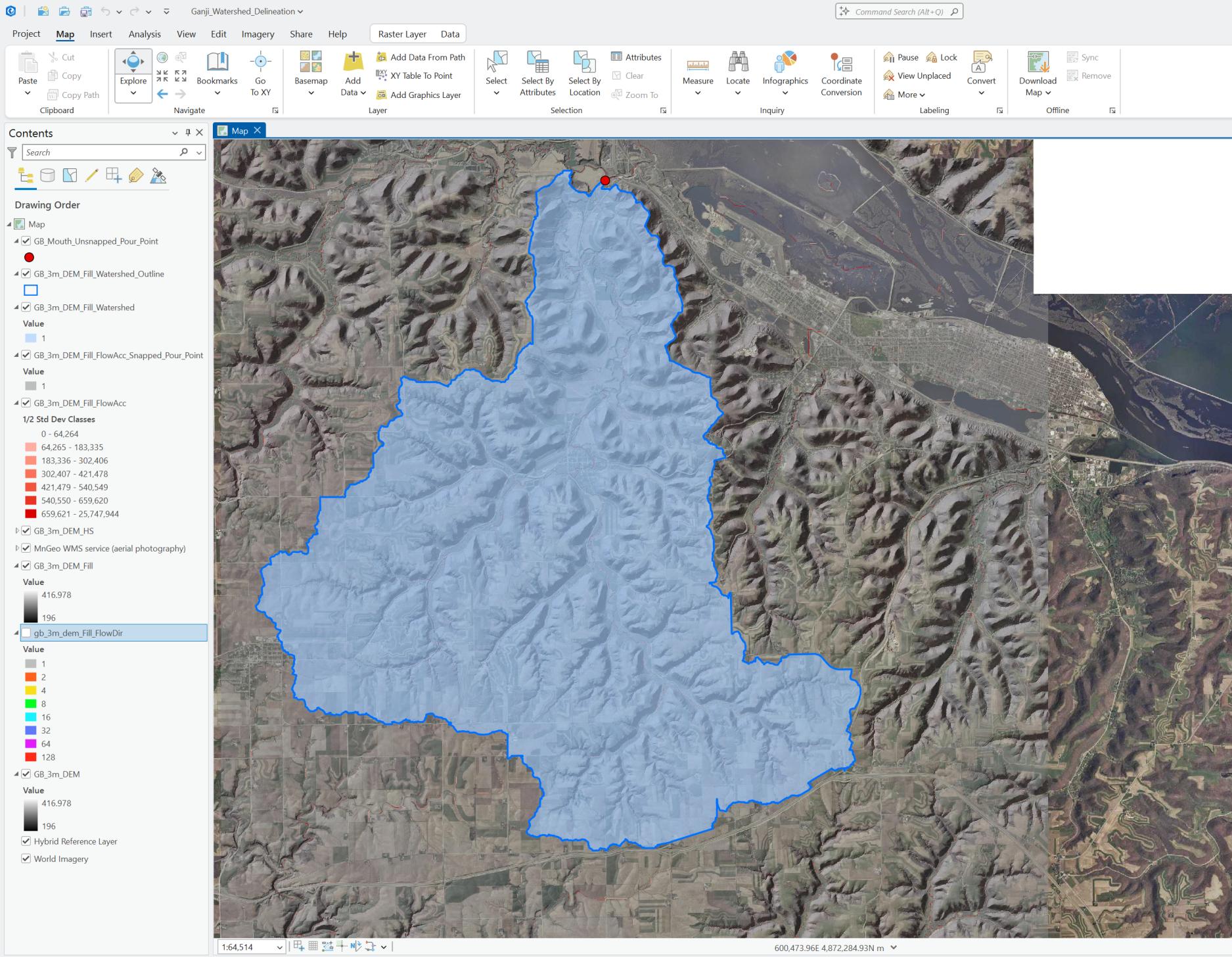
Task: Open the Infographics tool
Action: pyautogui.click(x=785, y=64)
